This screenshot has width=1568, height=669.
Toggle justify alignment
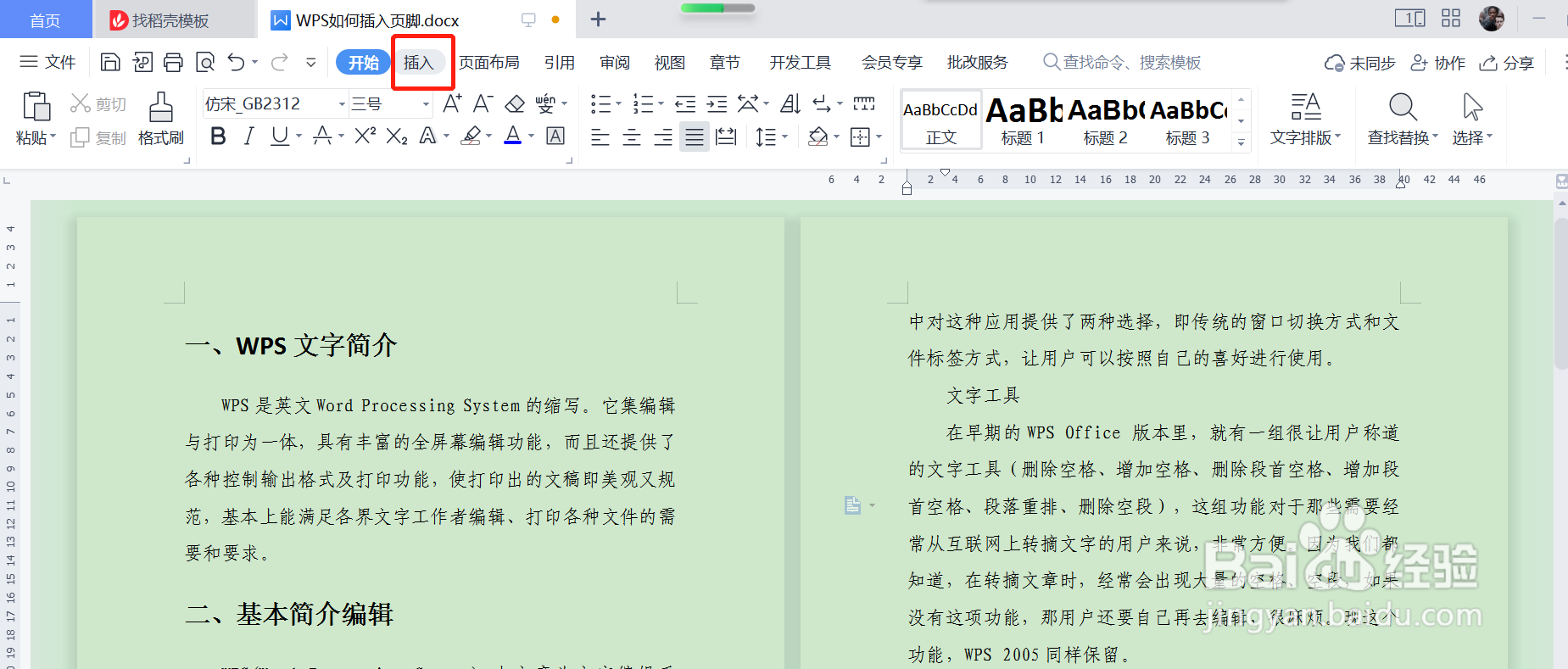[695, 137]
